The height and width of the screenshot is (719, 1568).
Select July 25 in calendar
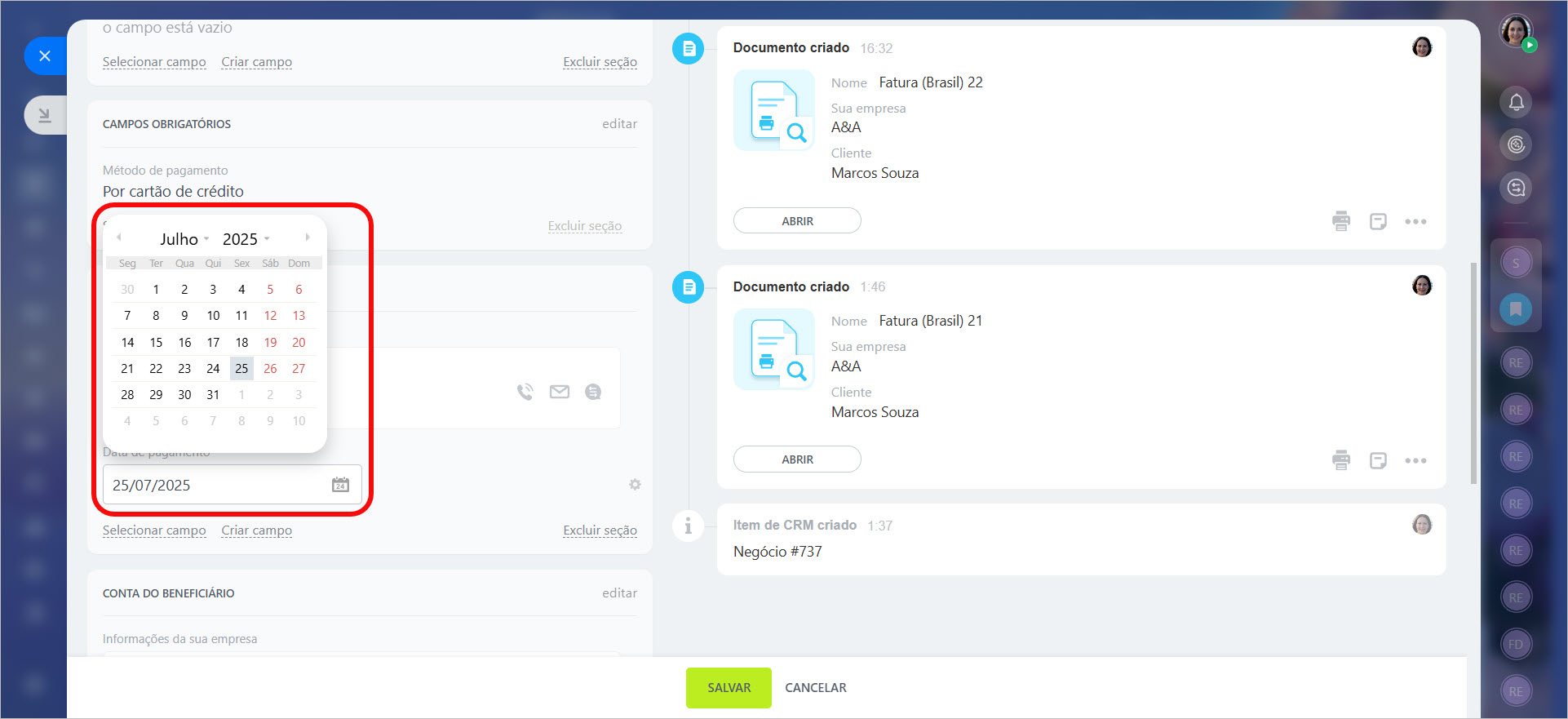(241, 369)
